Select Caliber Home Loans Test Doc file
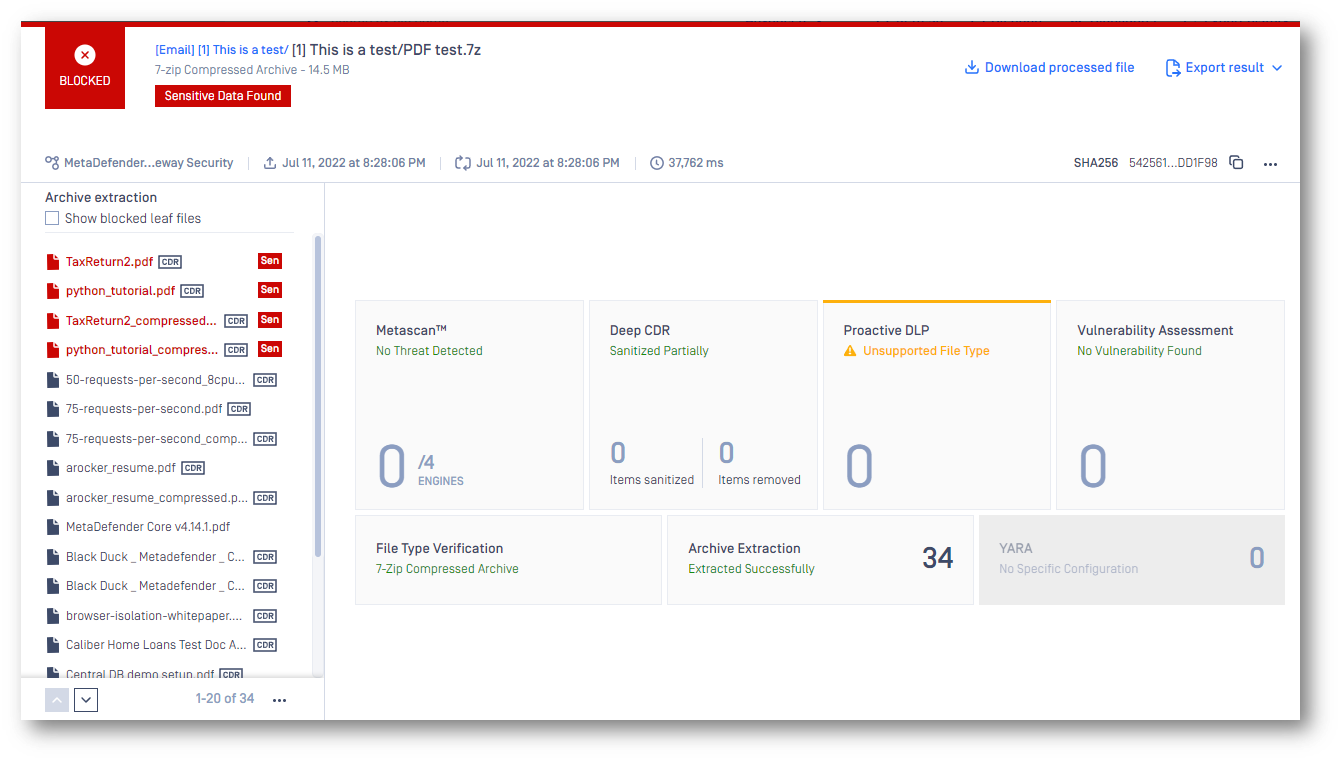Viewport: 1342px width, 762px height. click(156, 645)
